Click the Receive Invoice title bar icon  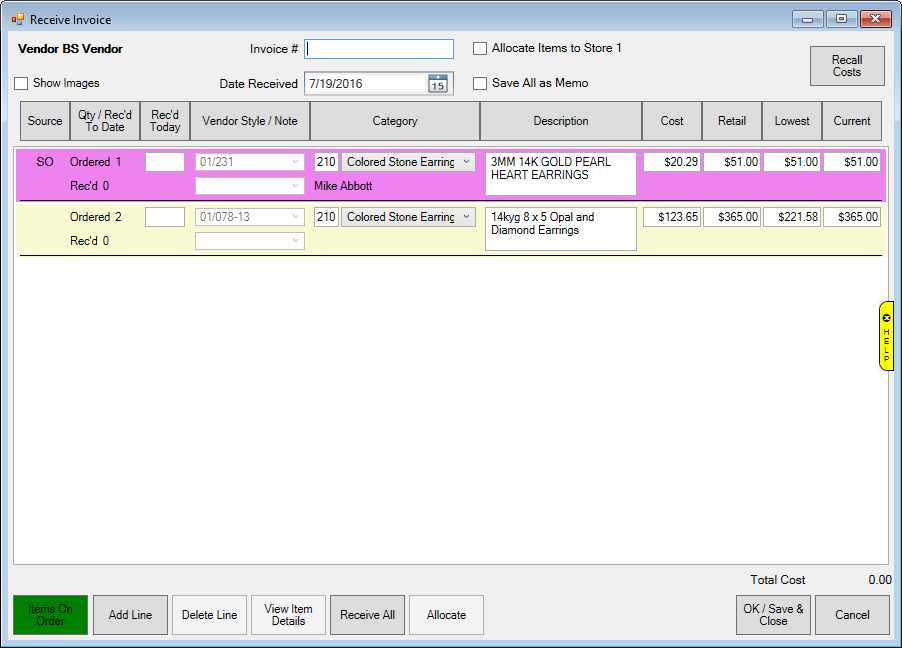tap(17, 19)
